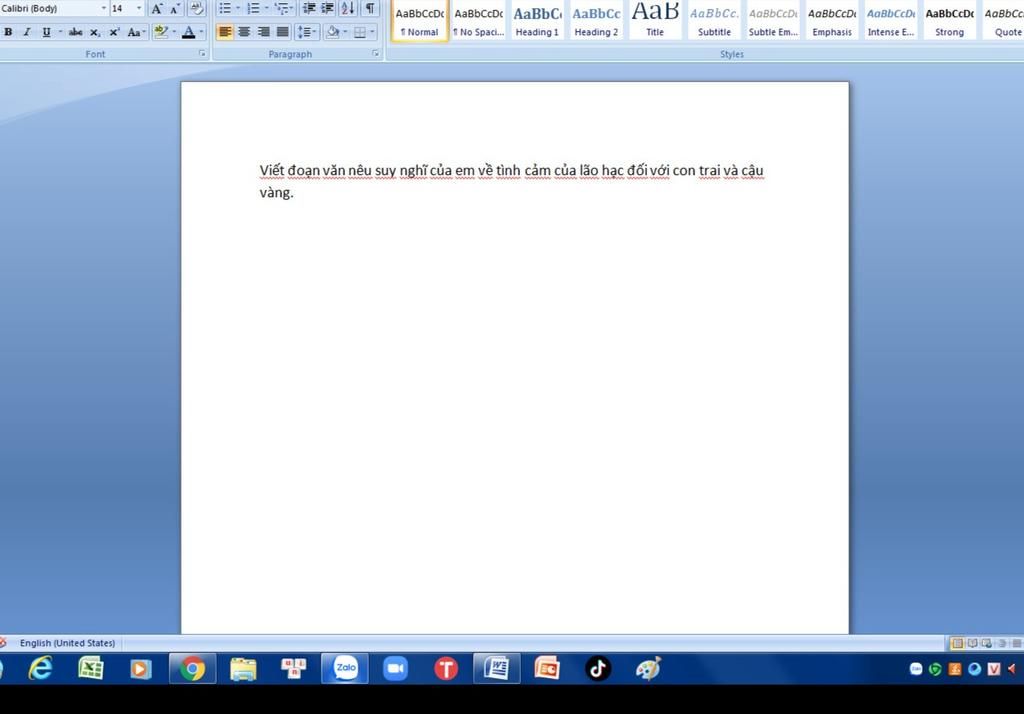Insert a bulleted list with the Bullets icon

click(225, 8)
